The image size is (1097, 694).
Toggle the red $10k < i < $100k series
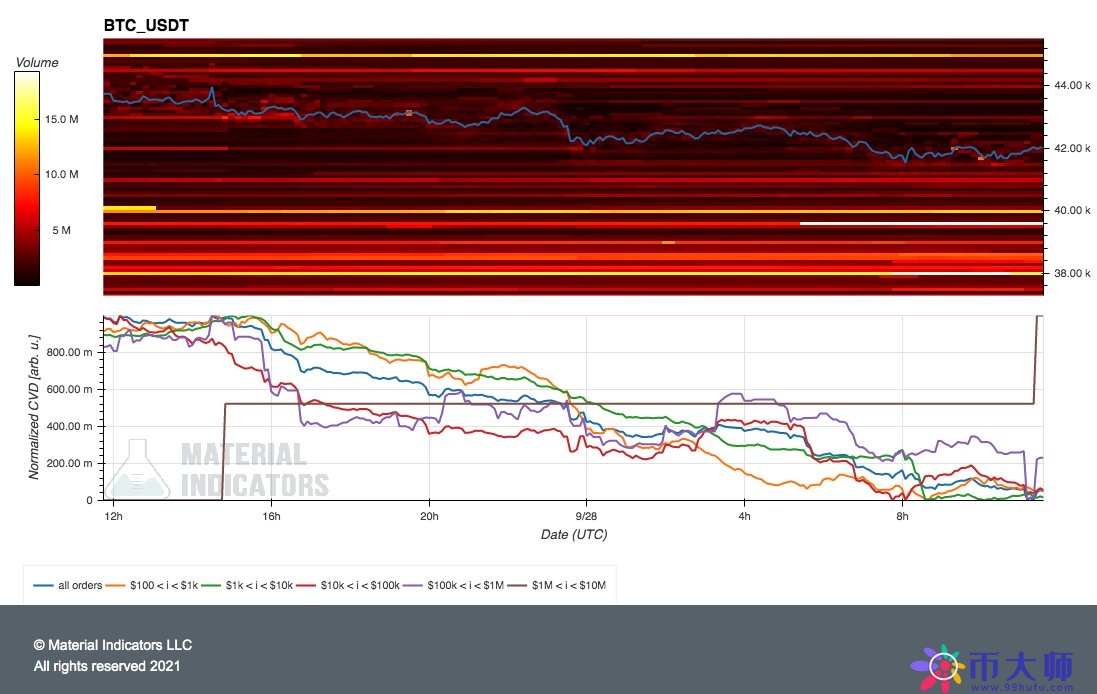[x=357, y=585]
